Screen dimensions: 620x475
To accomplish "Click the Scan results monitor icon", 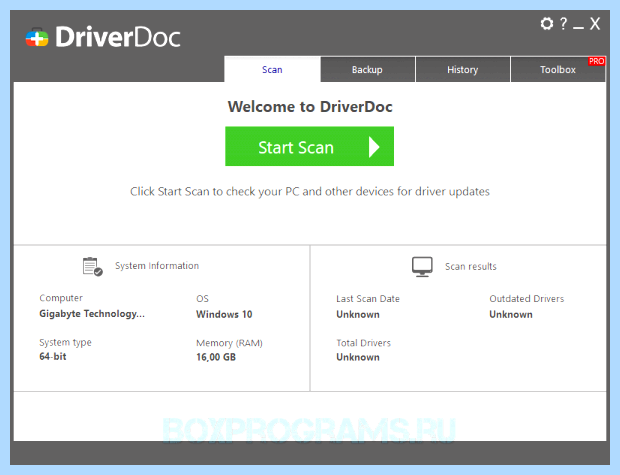I will coord(422,267).
